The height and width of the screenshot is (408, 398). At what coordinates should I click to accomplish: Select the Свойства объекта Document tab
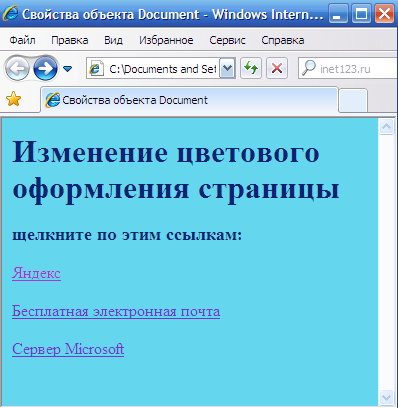[x=189, y=100]
